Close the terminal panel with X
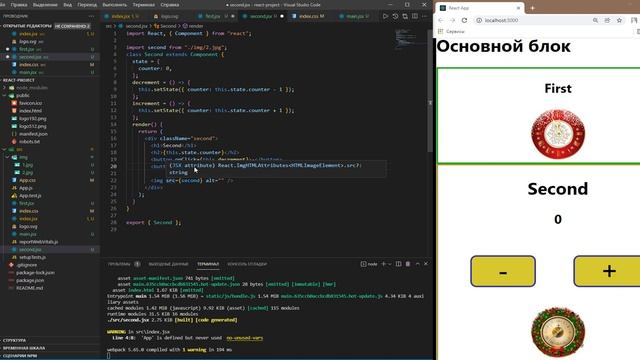This screenshot has width=640, height=360. [426, 264]
